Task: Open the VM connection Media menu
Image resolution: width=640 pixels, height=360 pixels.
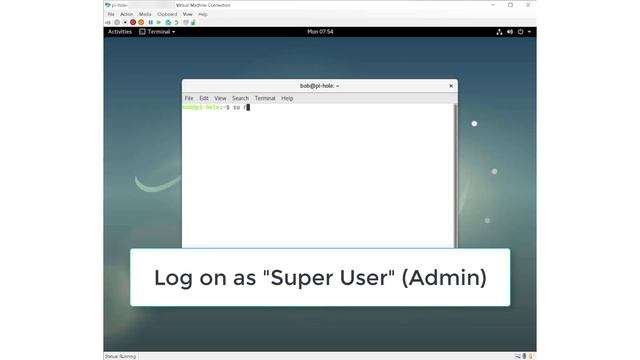Action: [145, 14]
